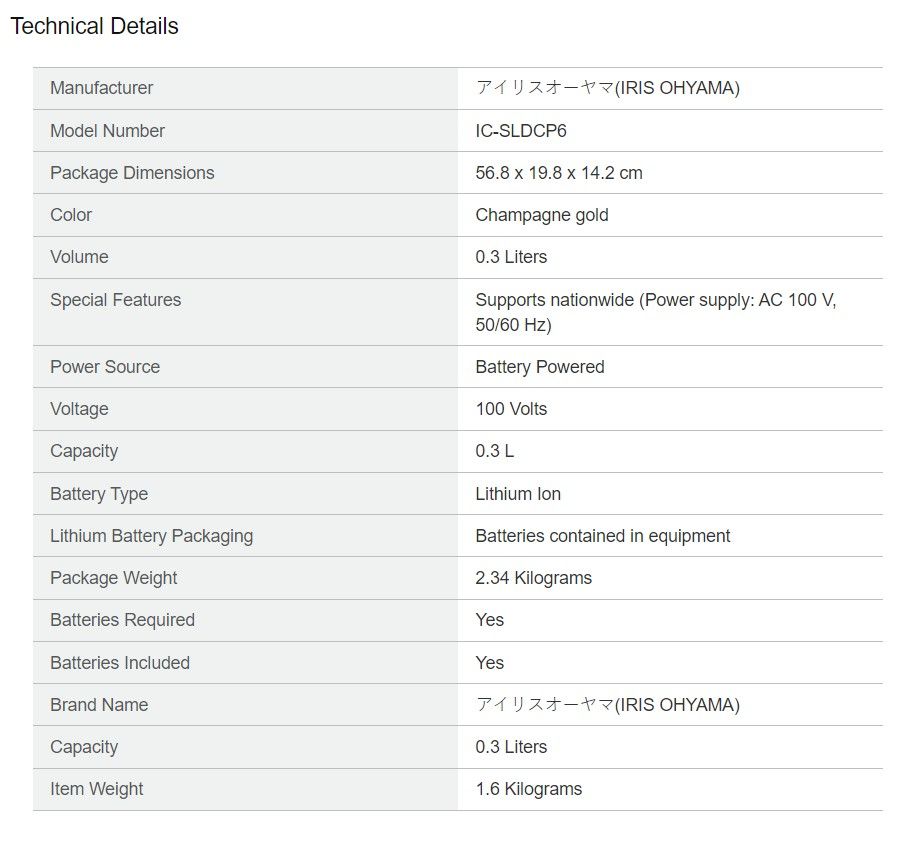
Task: Select the 1.6 Kilograms item weight value
Action: point(528,789)
